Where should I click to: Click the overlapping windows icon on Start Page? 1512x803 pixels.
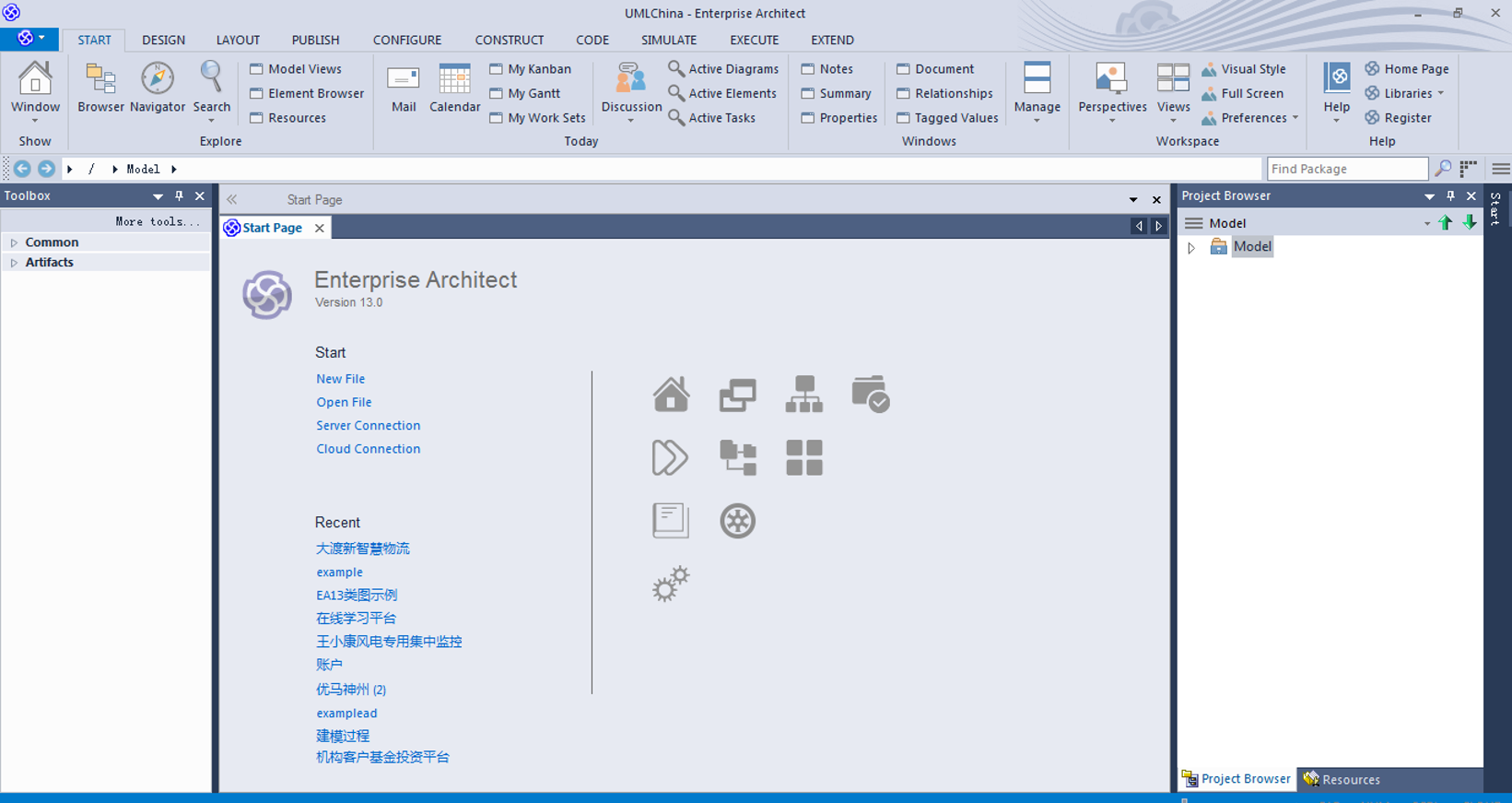[738, 395]
